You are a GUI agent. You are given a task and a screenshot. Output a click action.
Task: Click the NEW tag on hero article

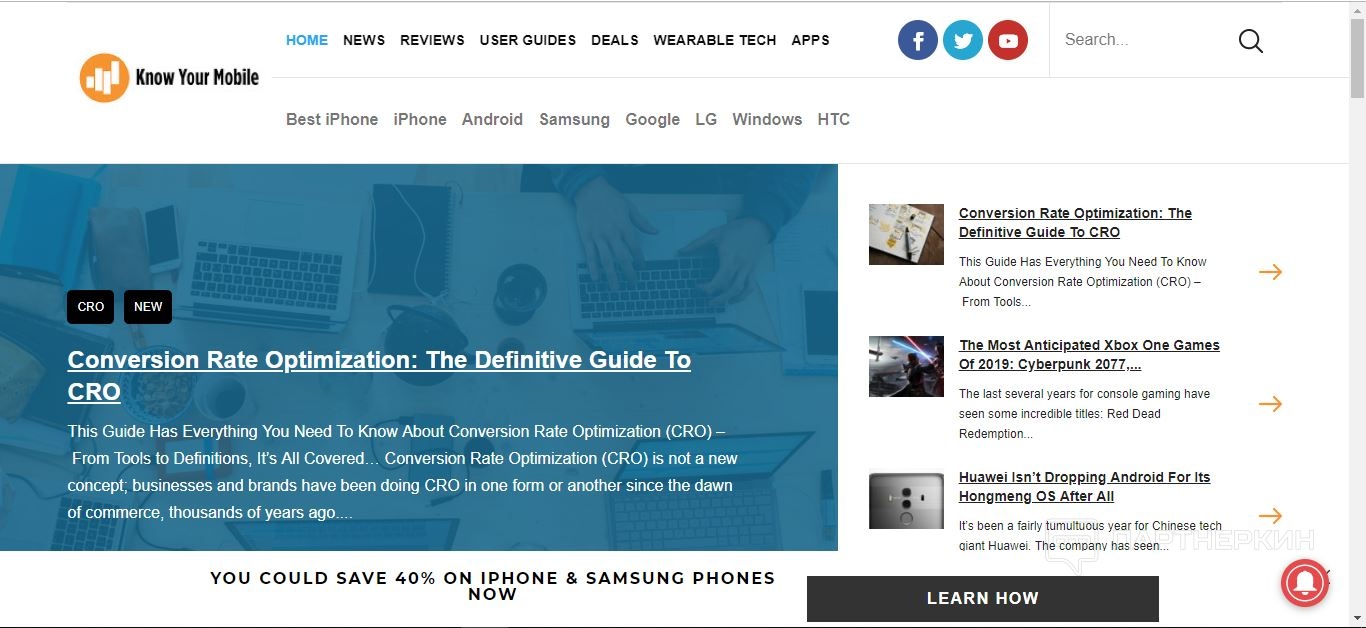point(148,307)
